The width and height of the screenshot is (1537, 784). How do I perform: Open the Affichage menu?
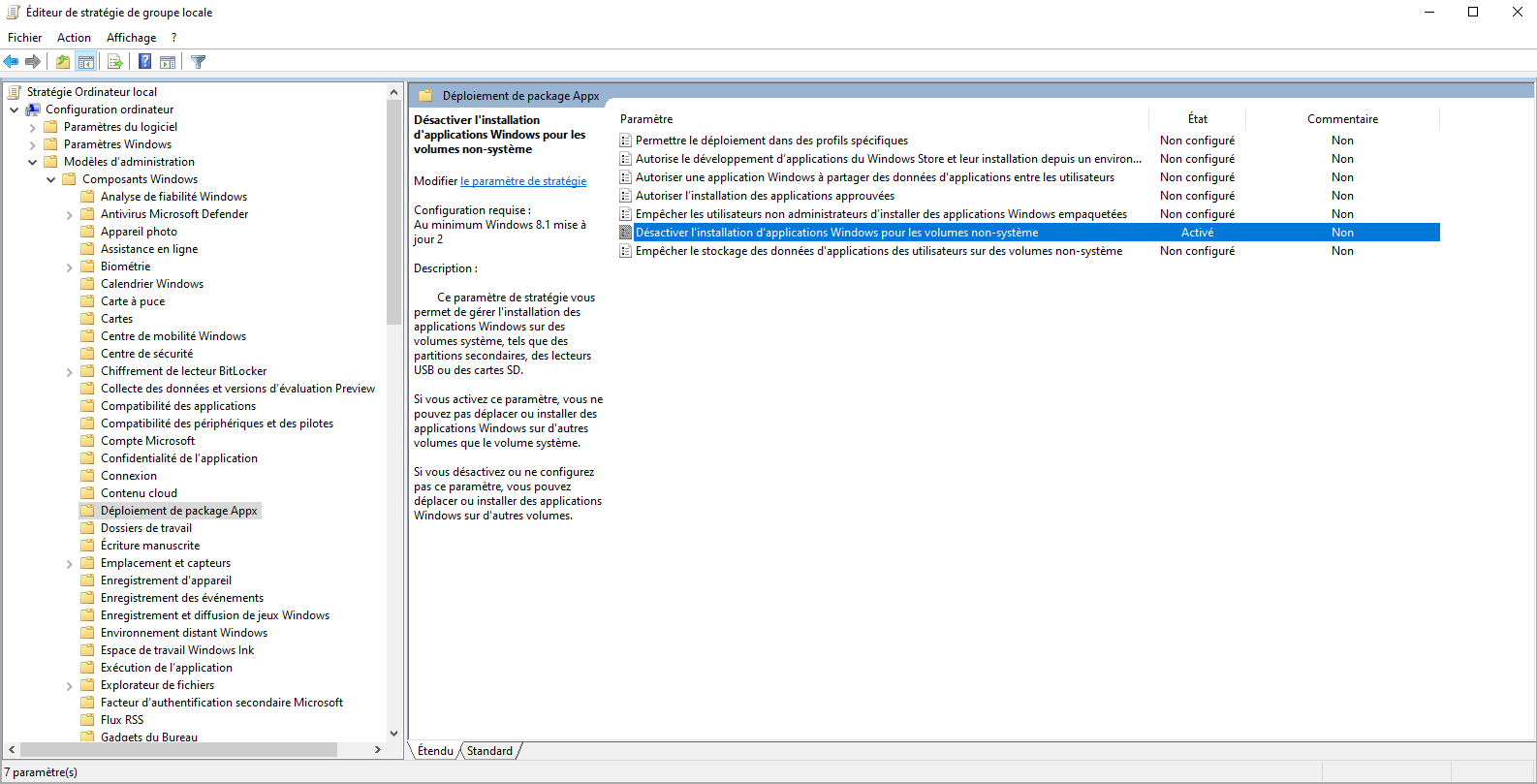132,38
